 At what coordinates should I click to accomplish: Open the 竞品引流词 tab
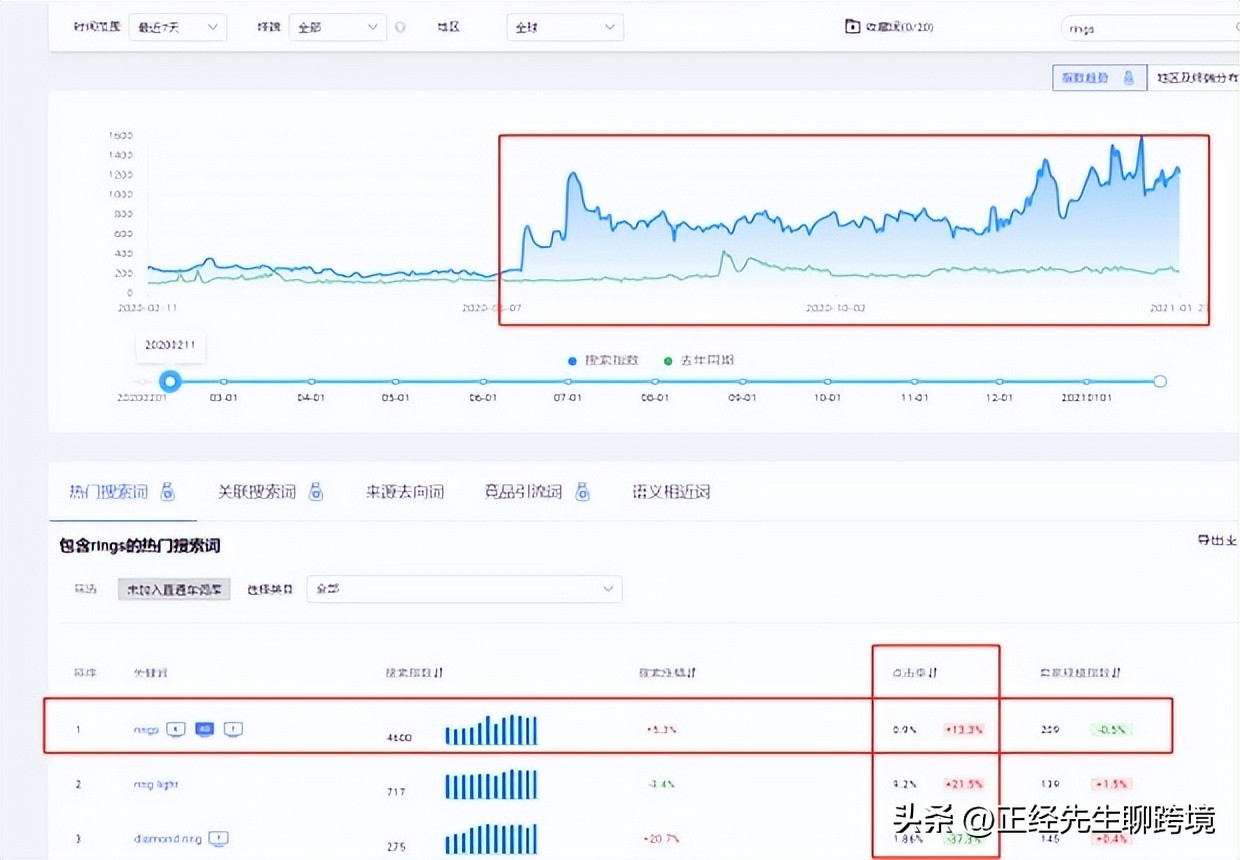523,492
